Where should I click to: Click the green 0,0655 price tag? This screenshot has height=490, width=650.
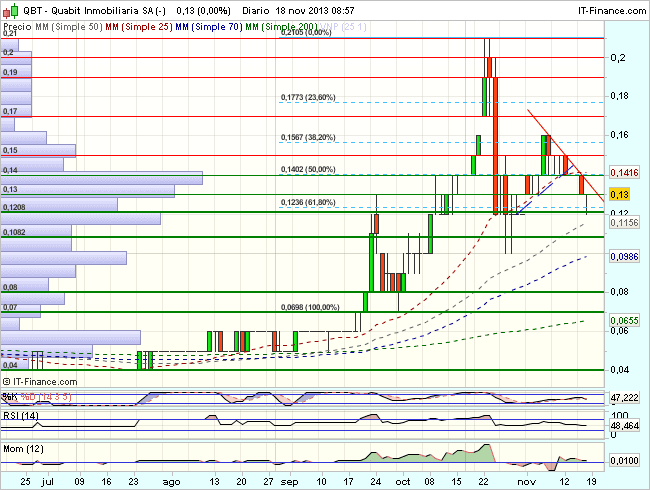pos(624,320)
